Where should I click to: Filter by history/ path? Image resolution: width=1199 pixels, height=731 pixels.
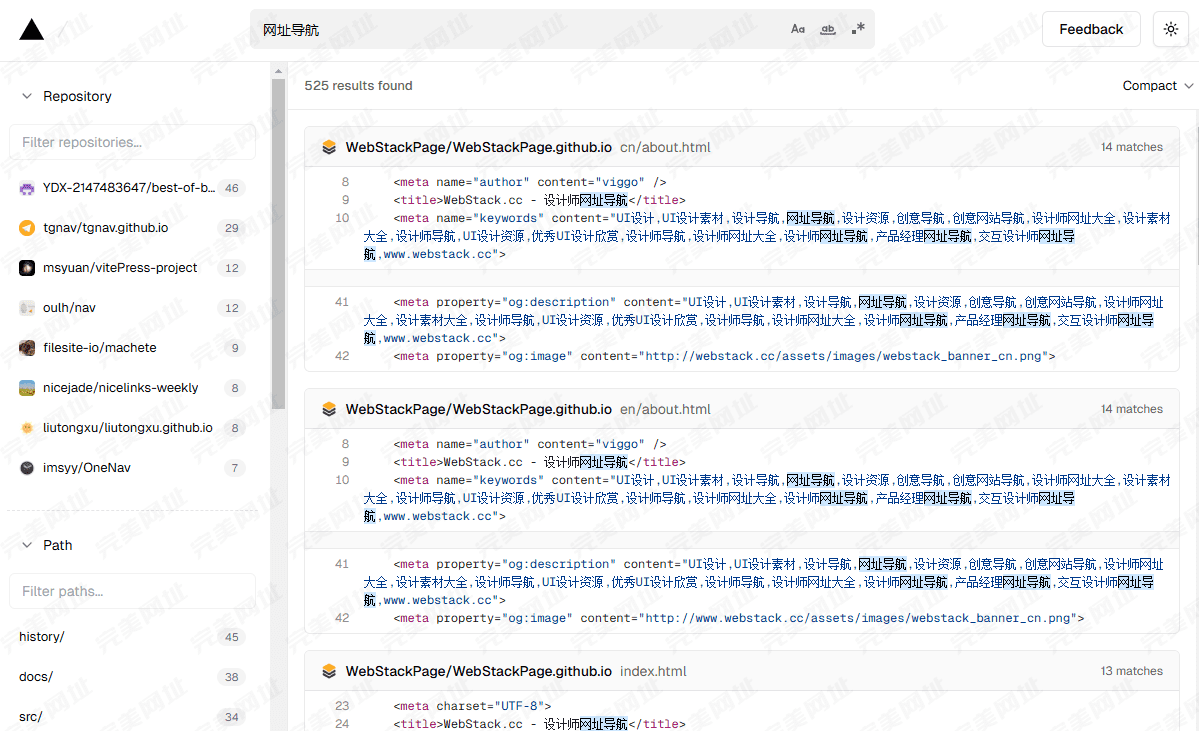(132, 637)
